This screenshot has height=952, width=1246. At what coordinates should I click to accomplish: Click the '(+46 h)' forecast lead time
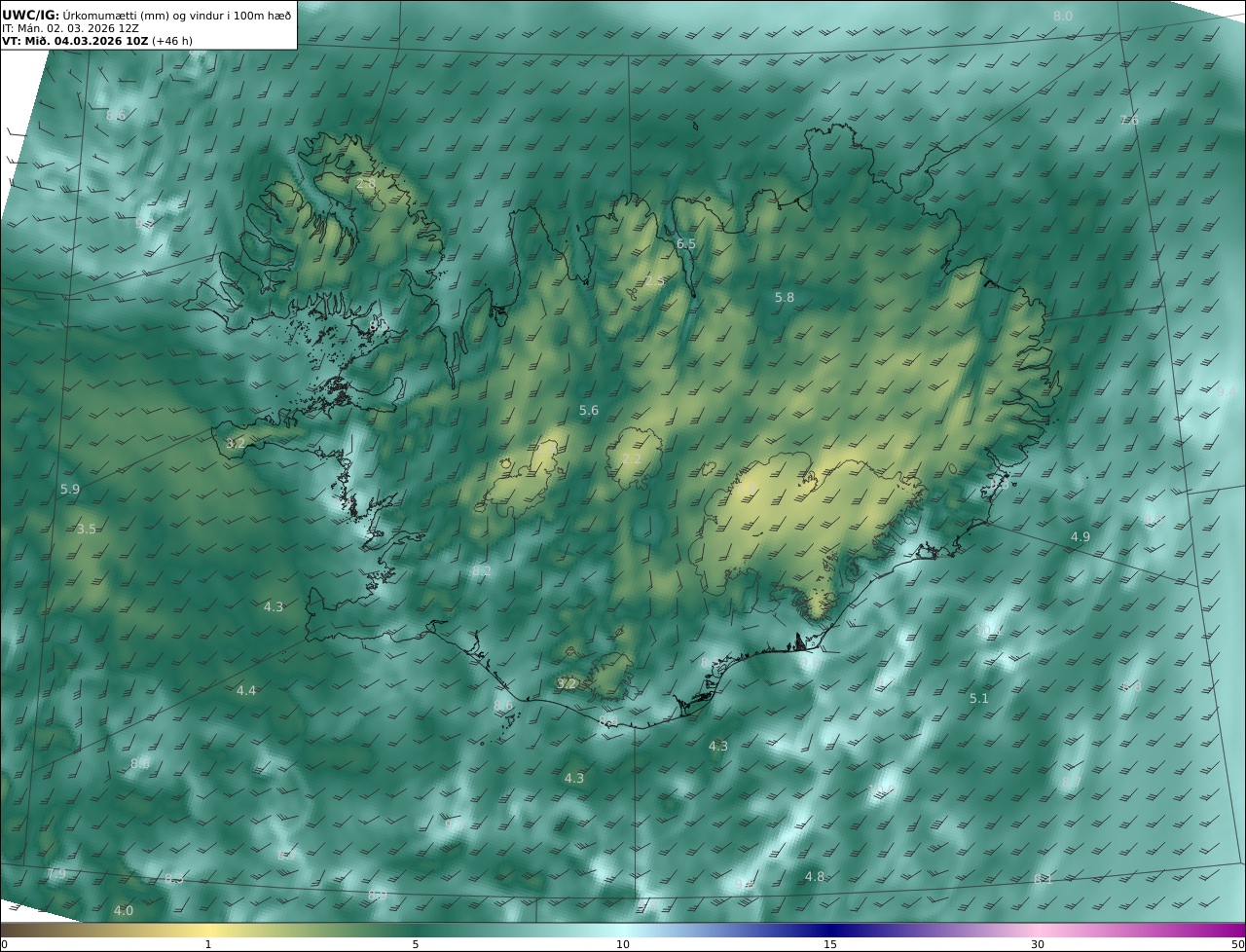pos(172,41)
